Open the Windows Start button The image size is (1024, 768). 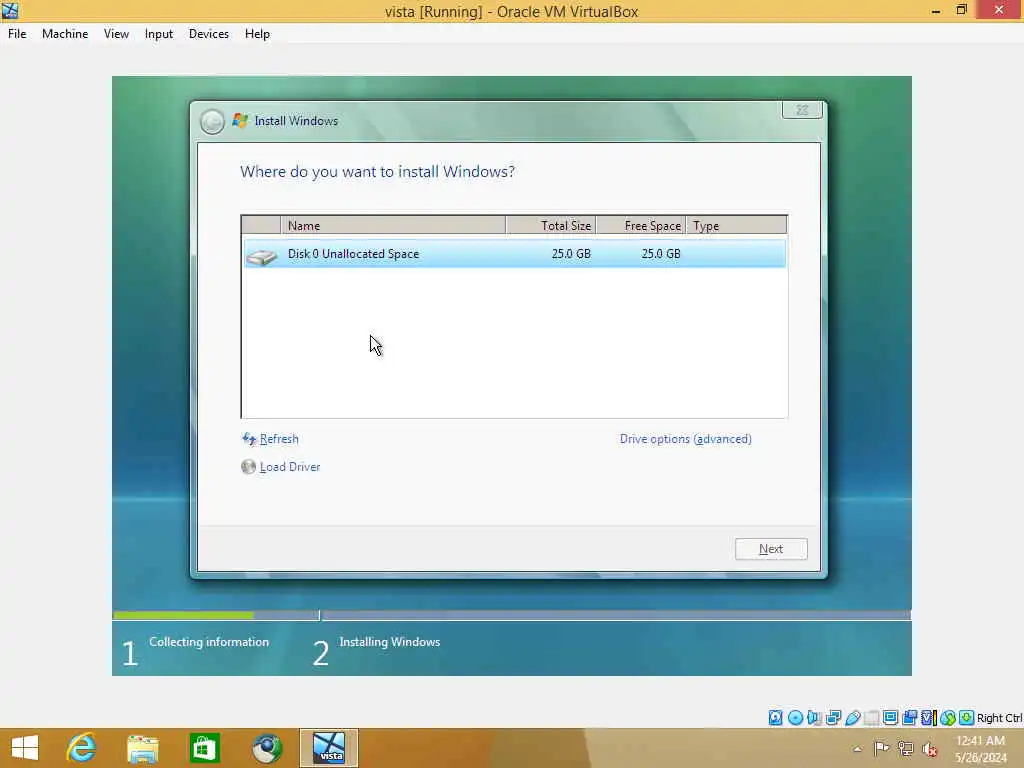tap(25, 748)
